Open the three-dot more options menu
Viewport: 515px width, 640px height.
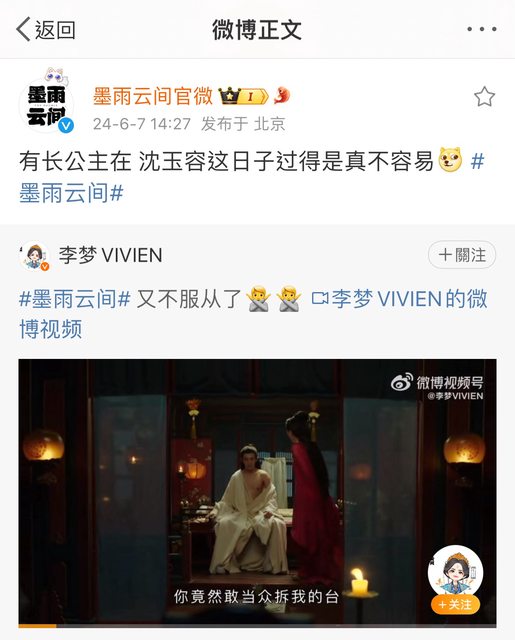[x=482, y=29]
